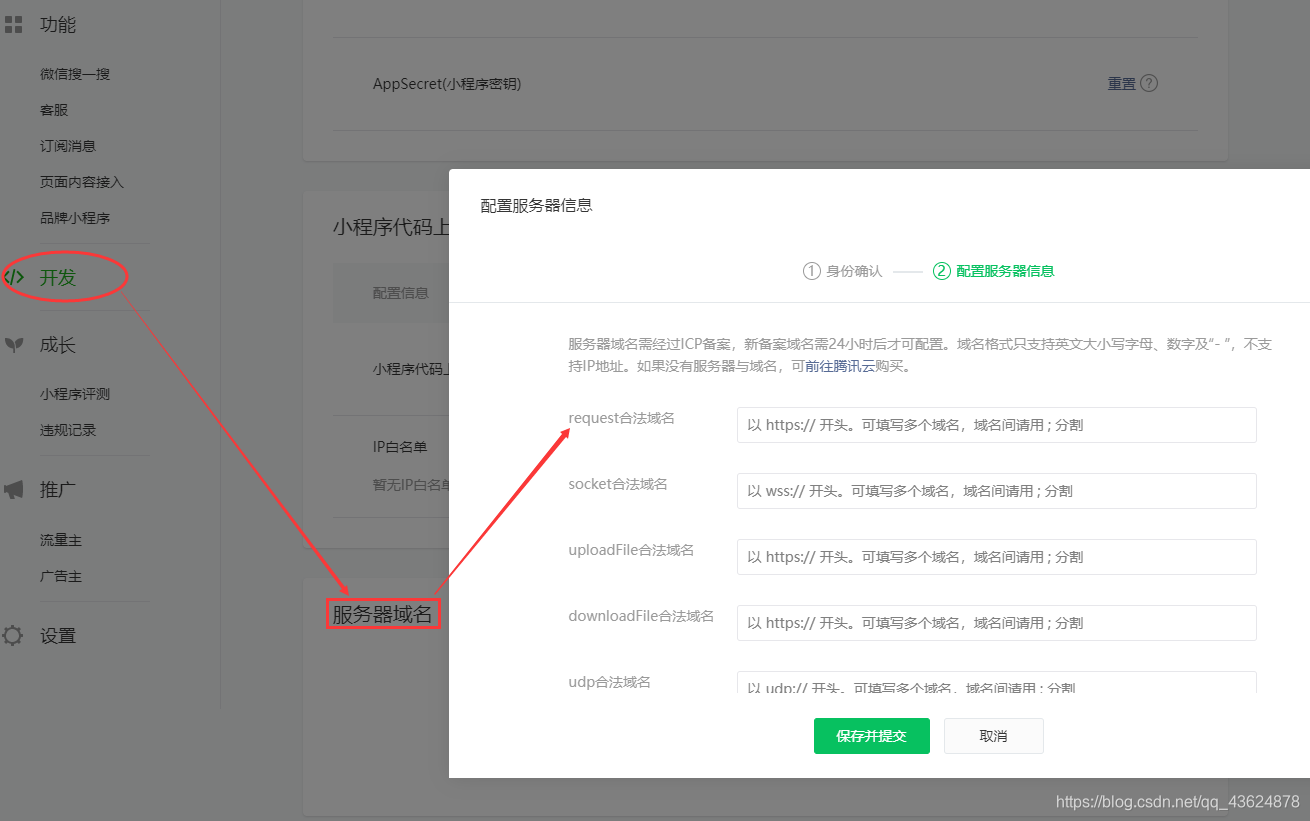
Task: Click the 取消 button to dismiss dialog
Action: [x=993, y=735]
